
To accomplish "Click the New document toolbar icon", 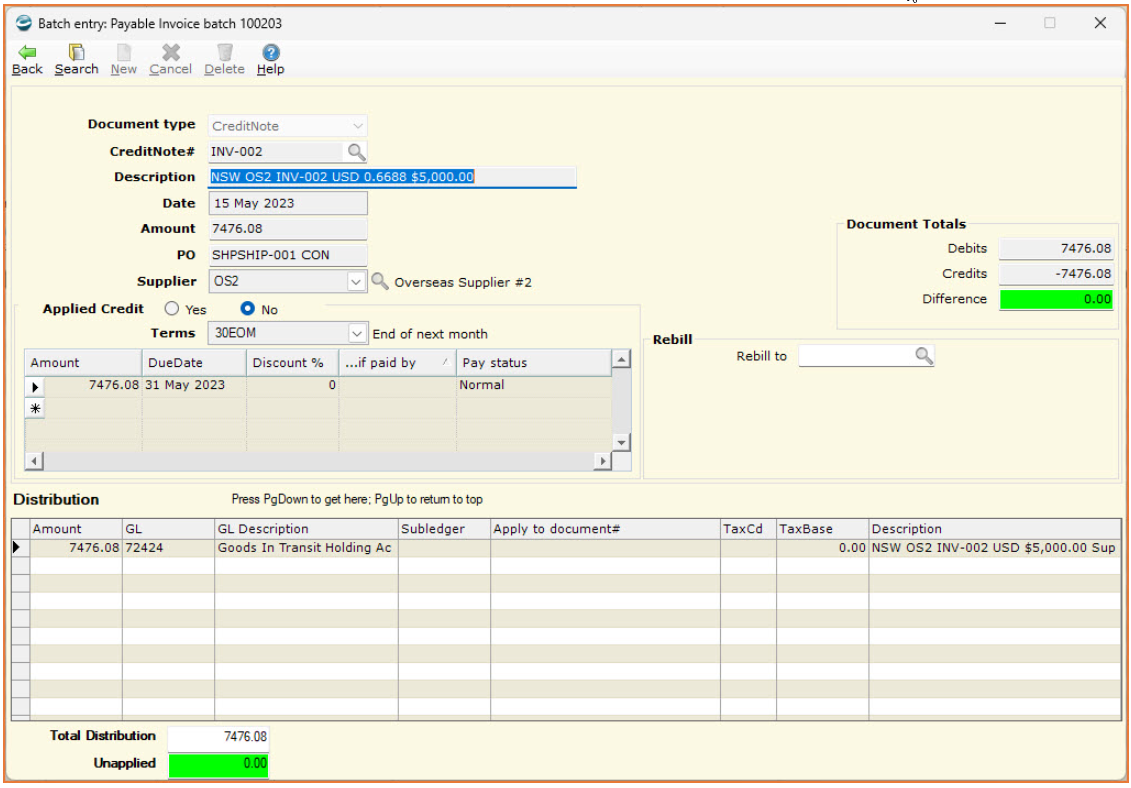I will coord(124,53).
